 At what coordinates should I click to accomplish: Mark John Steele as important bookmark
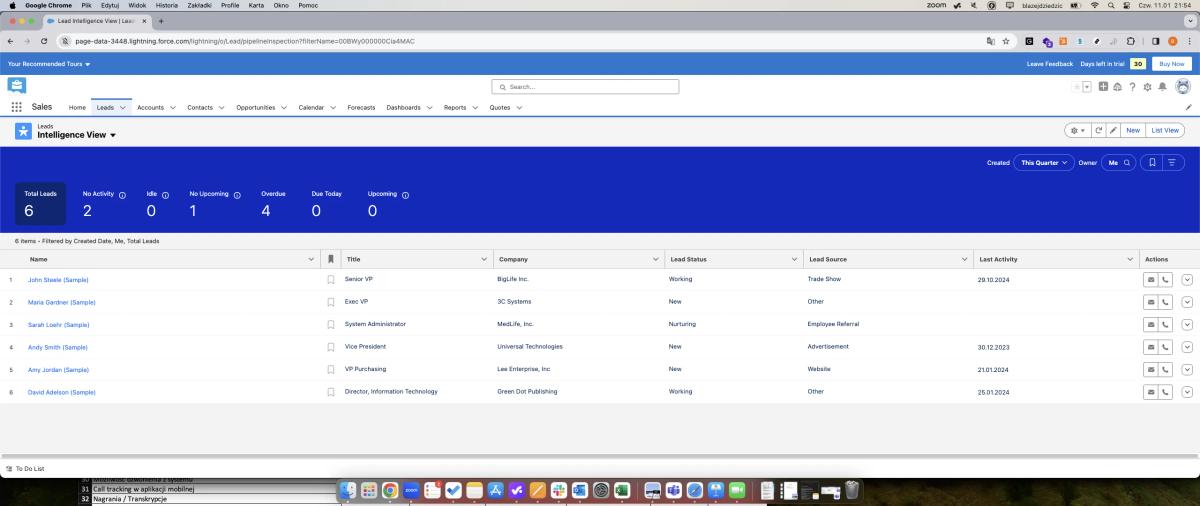pos(331,280)
